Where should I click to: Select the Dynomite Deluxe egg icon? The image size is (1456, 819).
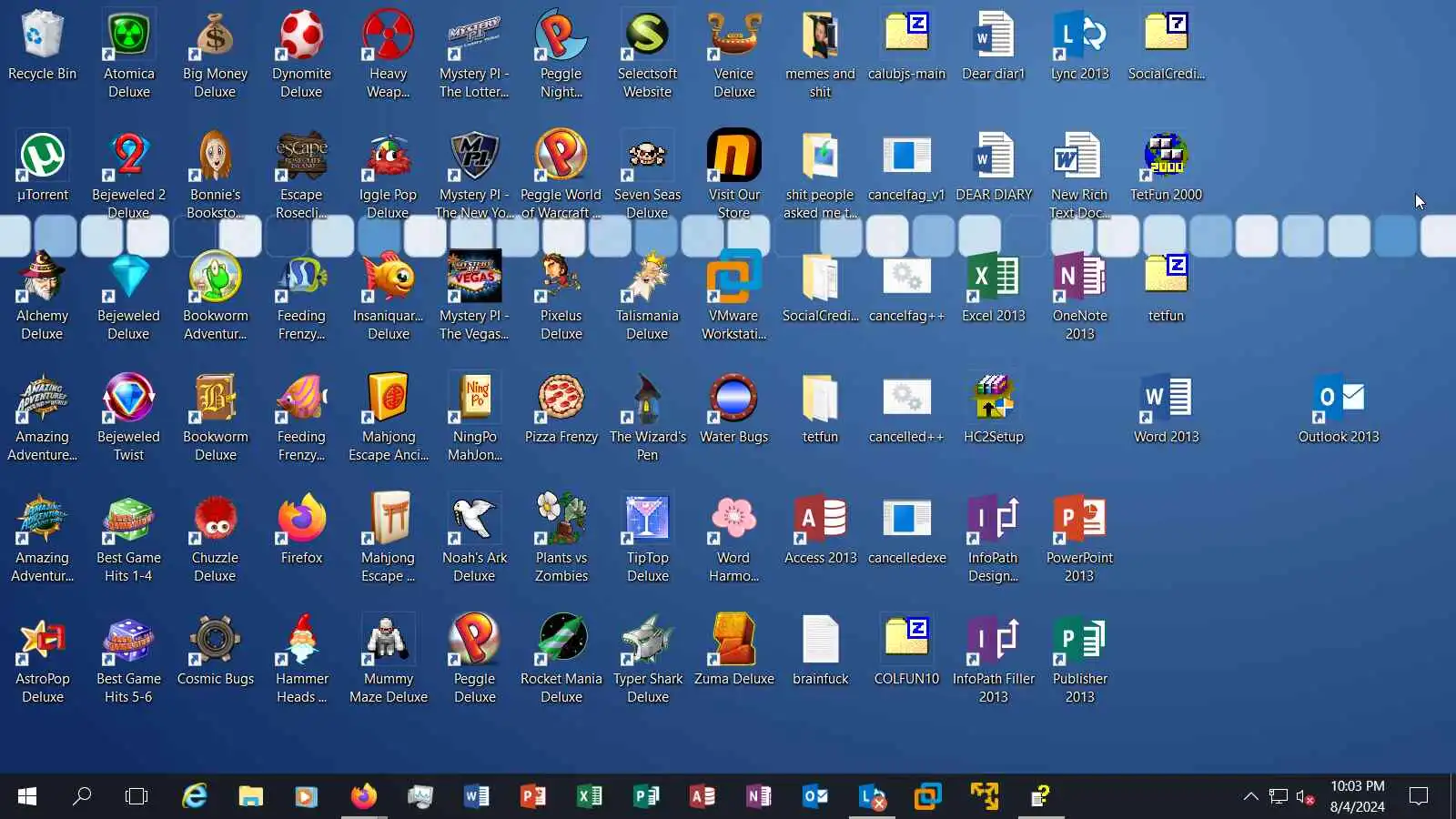tap(302, 53)
